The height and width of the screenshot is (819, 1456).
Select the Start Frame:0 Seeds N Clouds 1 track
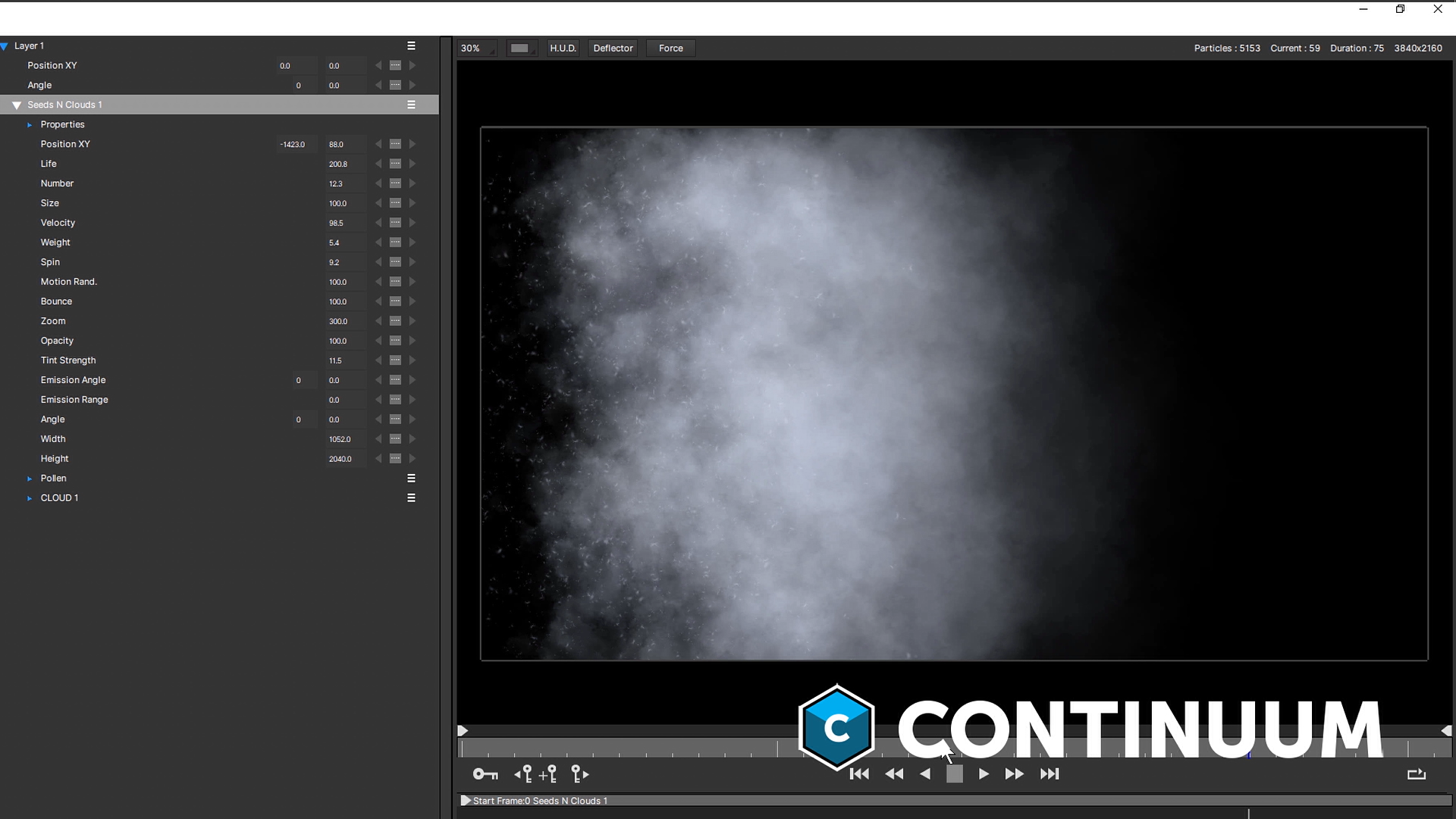click(955, 801)
